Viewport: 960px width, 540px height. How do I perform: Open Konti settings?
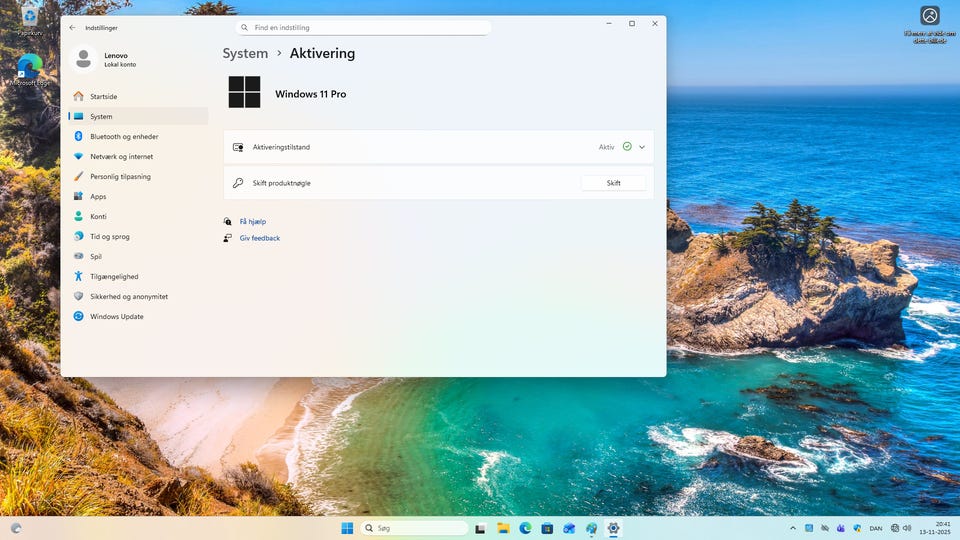click(138, 216)
